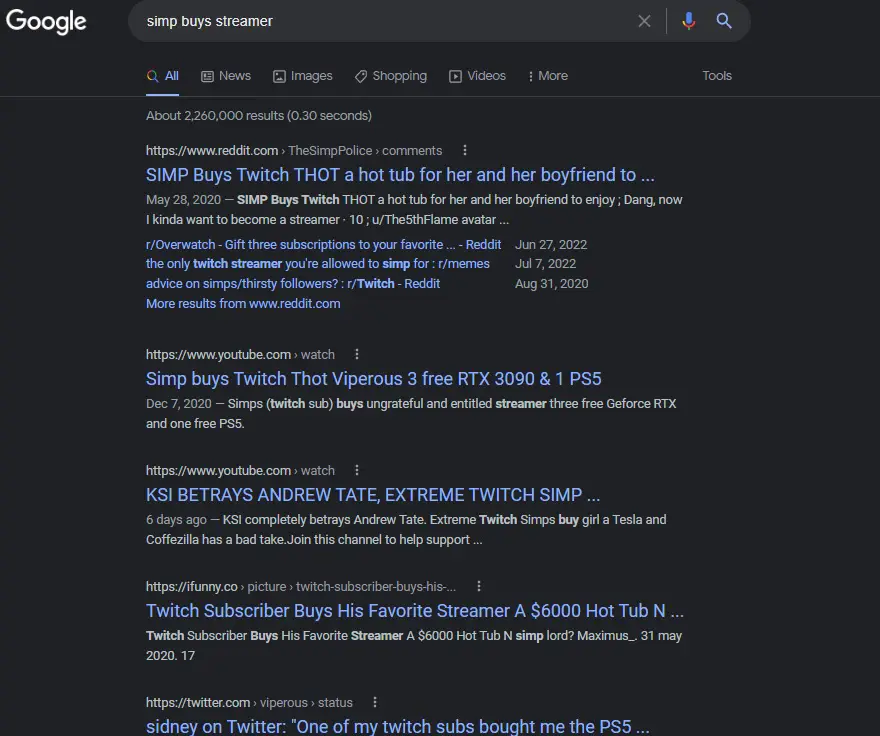
Task: Click the twitter.com viperous status URL
Action: coord(249,703)
